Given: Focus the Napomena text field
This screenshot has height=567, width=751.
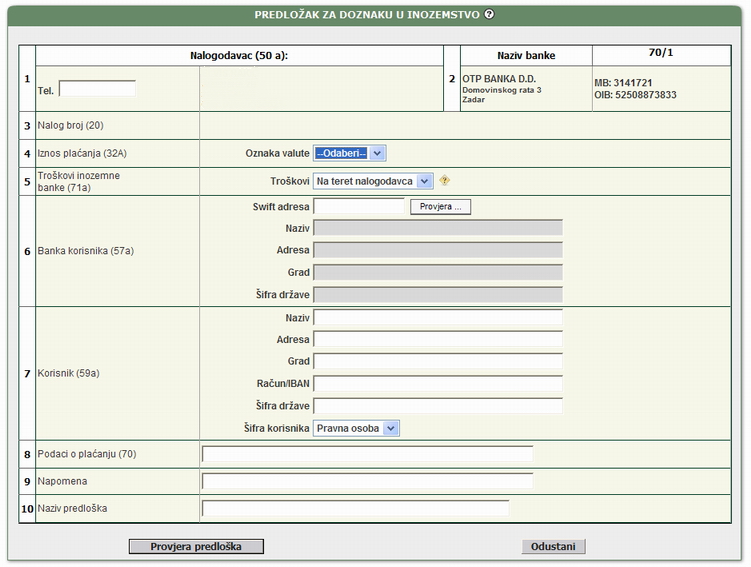Looking at the screenshot, I should coord(367,482).
